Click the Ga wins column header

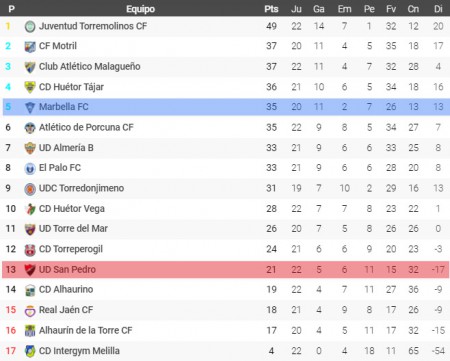pos(319,9)
